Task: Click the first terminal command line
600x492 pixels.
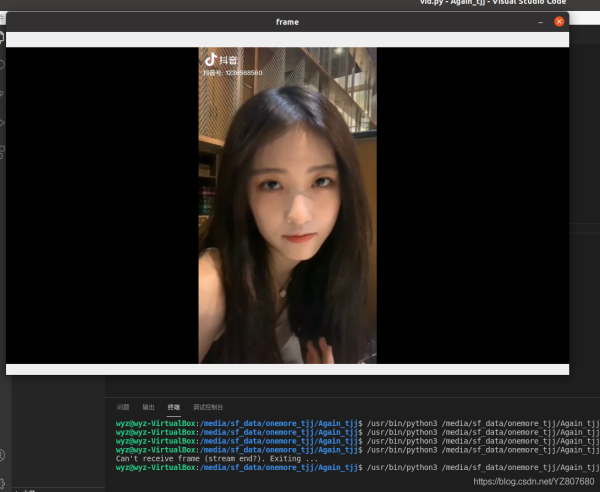Action: (238, 422)
